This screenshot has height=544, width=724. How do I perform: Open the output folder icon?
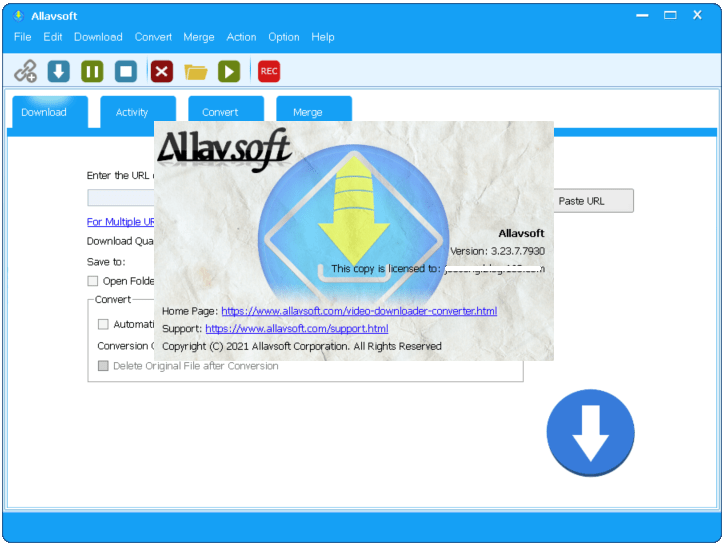196,72
